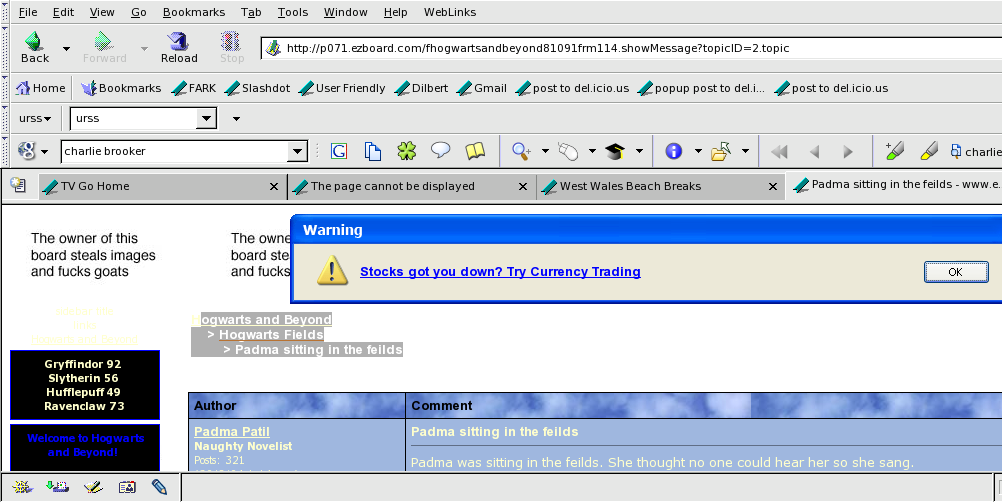The image size is (1002, 502).
Task: Reload the current page
Action: click(179, 47)
